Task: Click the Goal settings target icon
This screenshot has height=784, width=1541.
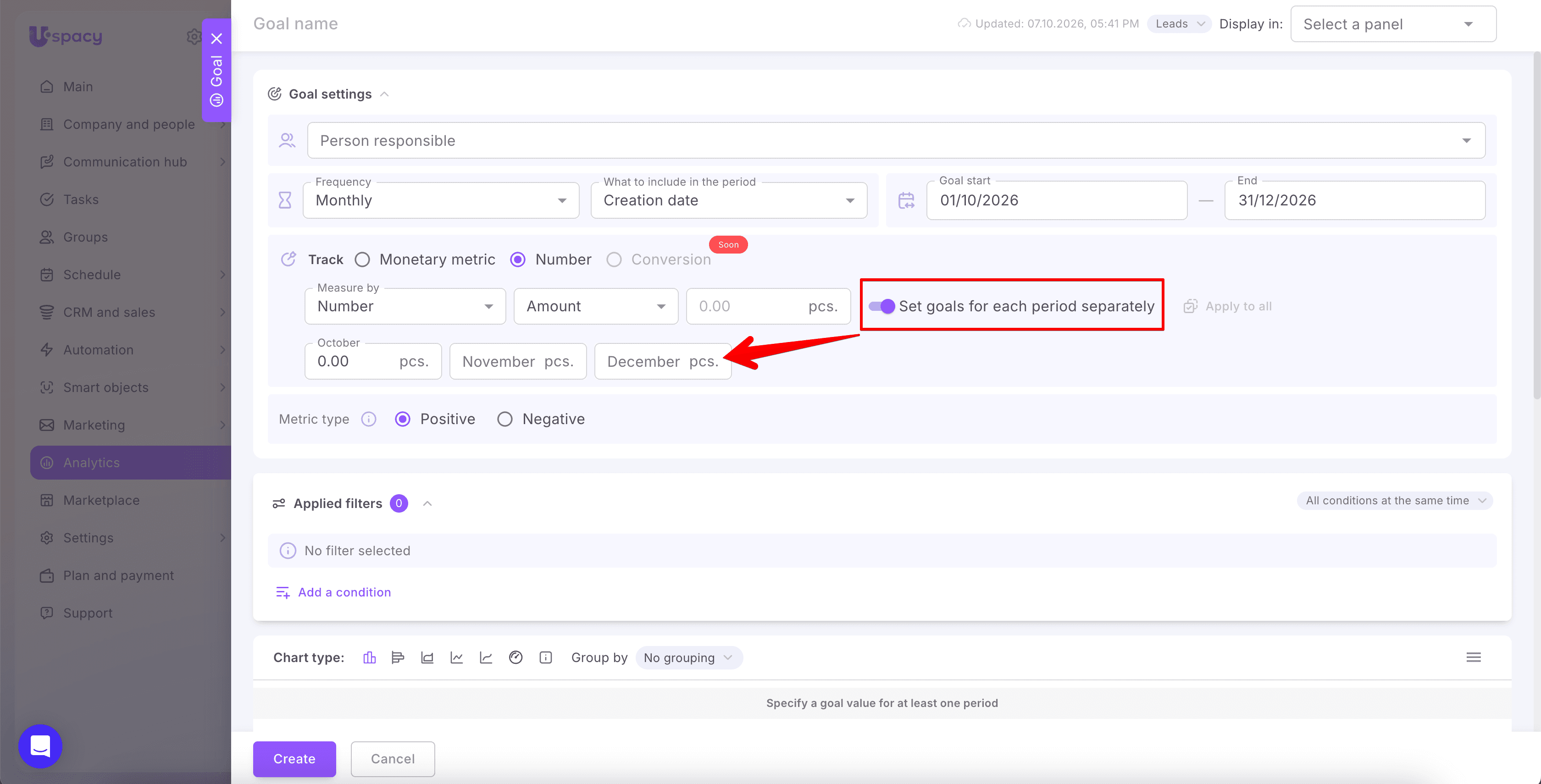Action: tap(275, 94)
